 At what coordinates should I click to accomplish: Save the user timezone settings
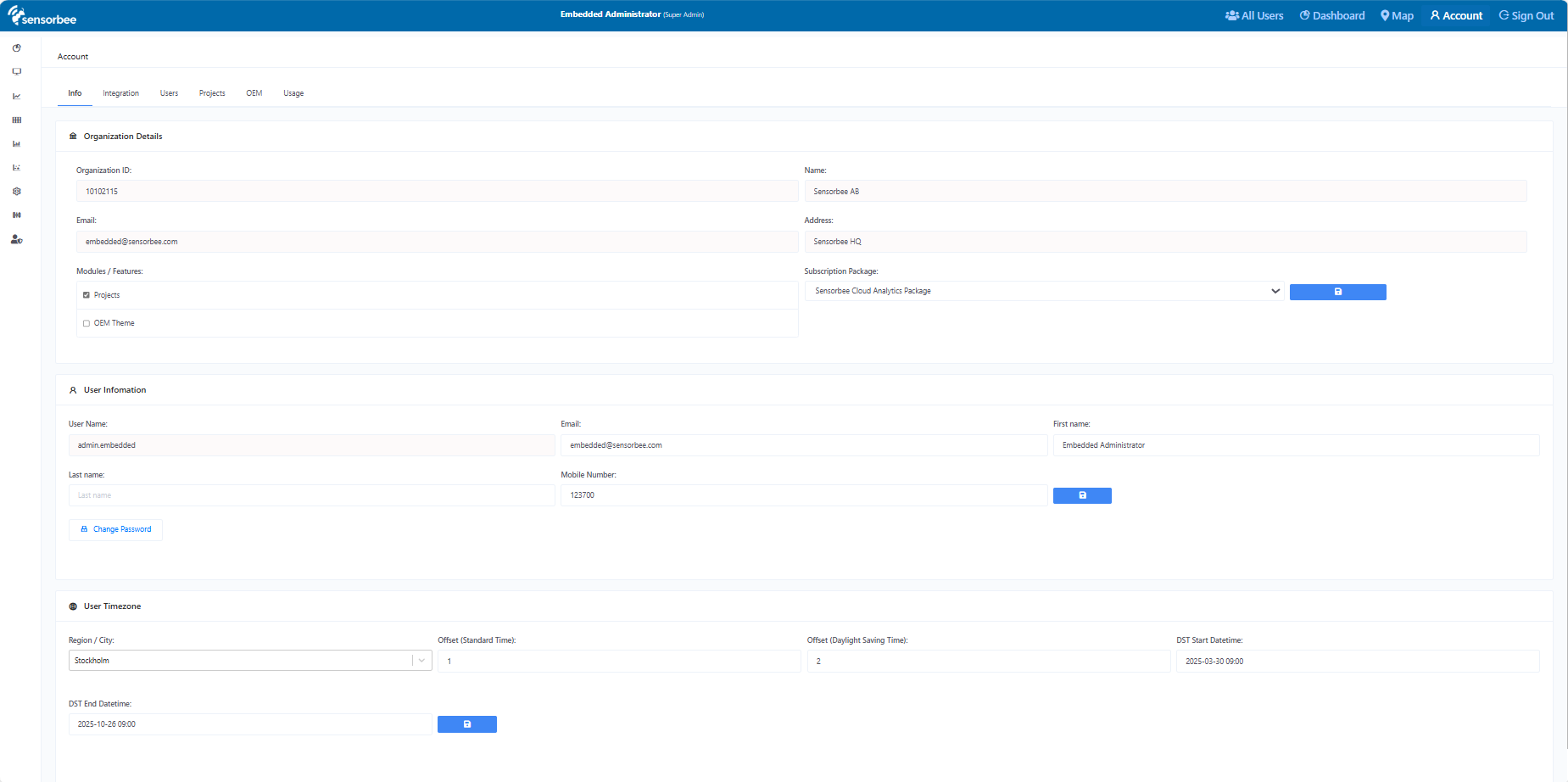coord(467,724)
